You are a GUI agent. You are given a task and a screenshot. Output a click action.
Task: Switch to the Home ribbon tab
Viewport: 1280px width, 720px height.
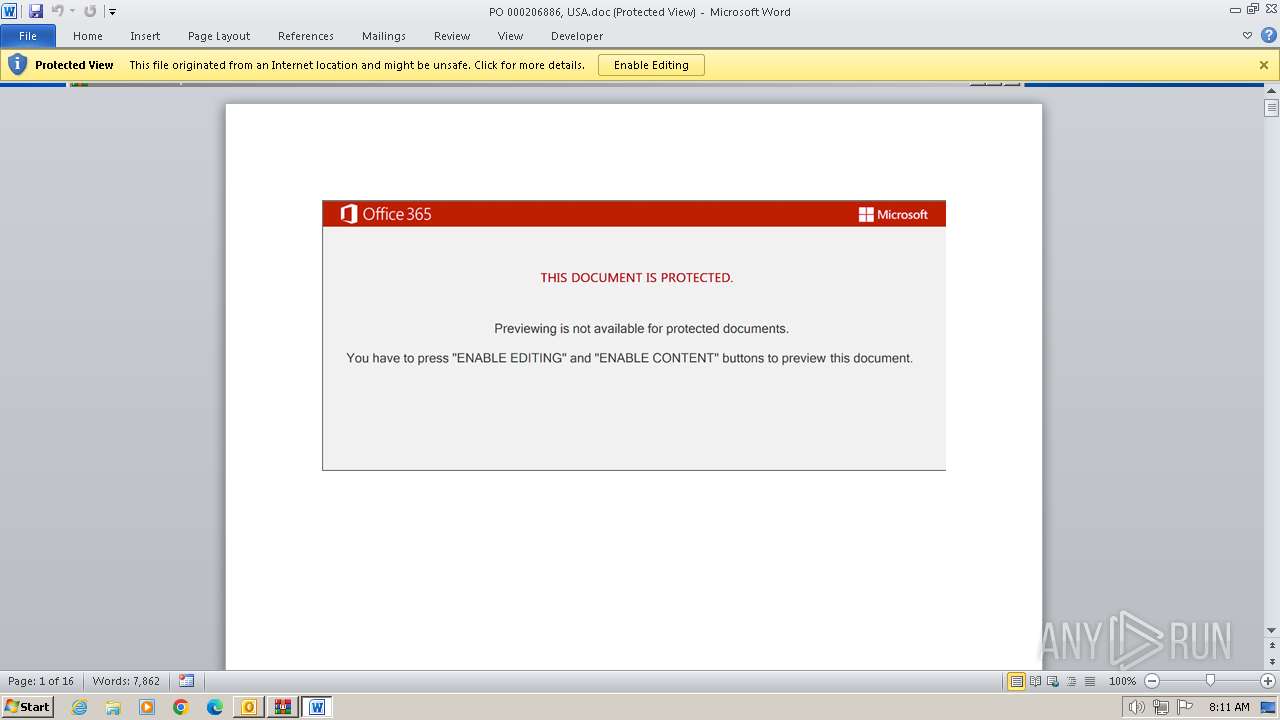click(x=88, y=36)
